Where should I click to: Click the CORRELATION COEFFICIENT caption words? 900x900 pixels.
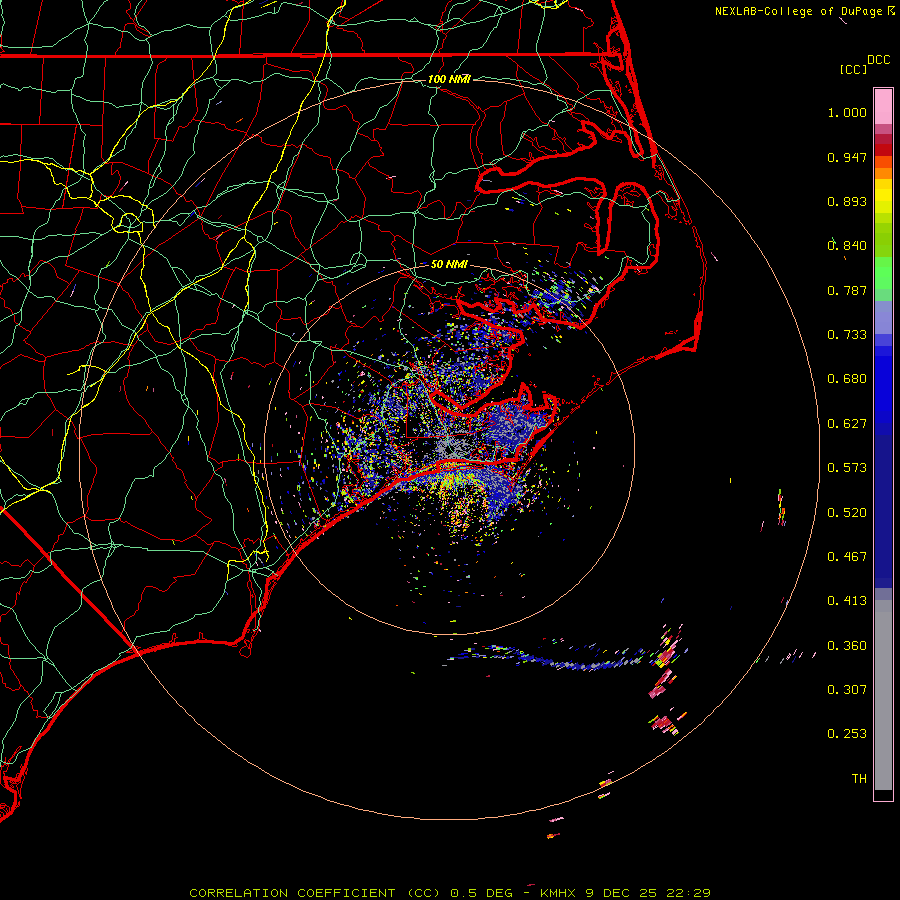point(292,893)
